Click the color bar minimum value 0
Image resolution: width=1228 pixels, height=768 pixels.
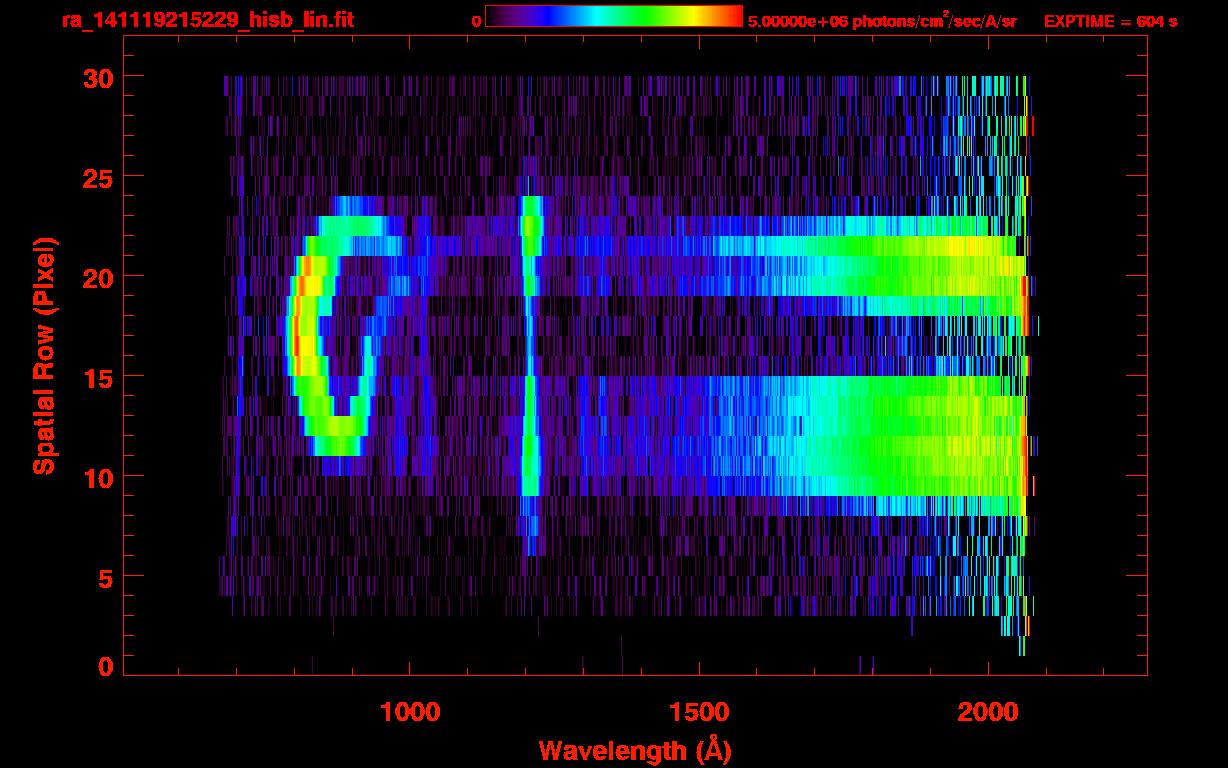[475, 21]
